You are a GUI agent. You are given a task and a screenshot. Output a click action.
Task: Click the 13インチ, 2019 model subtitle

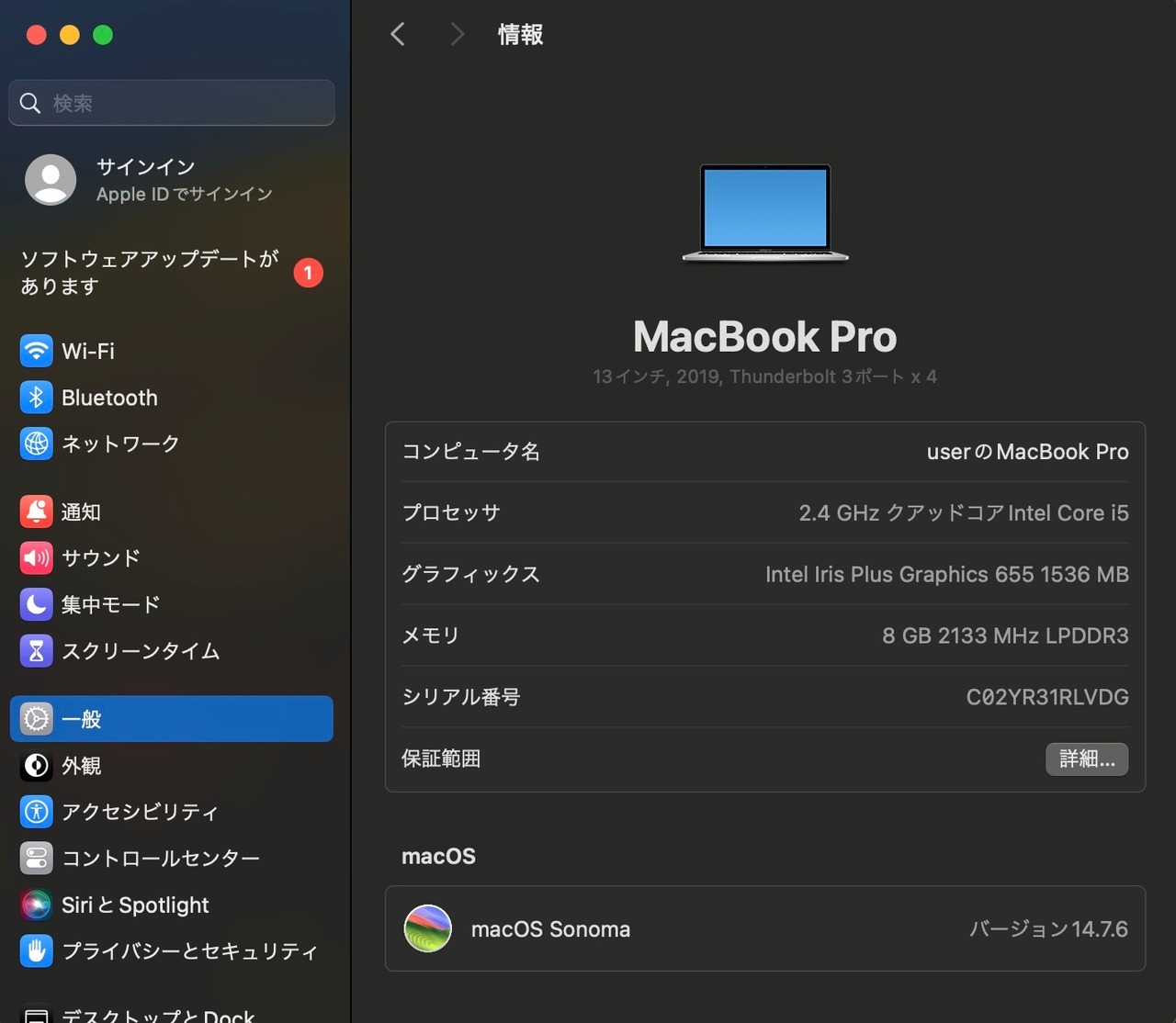(765, 377)
